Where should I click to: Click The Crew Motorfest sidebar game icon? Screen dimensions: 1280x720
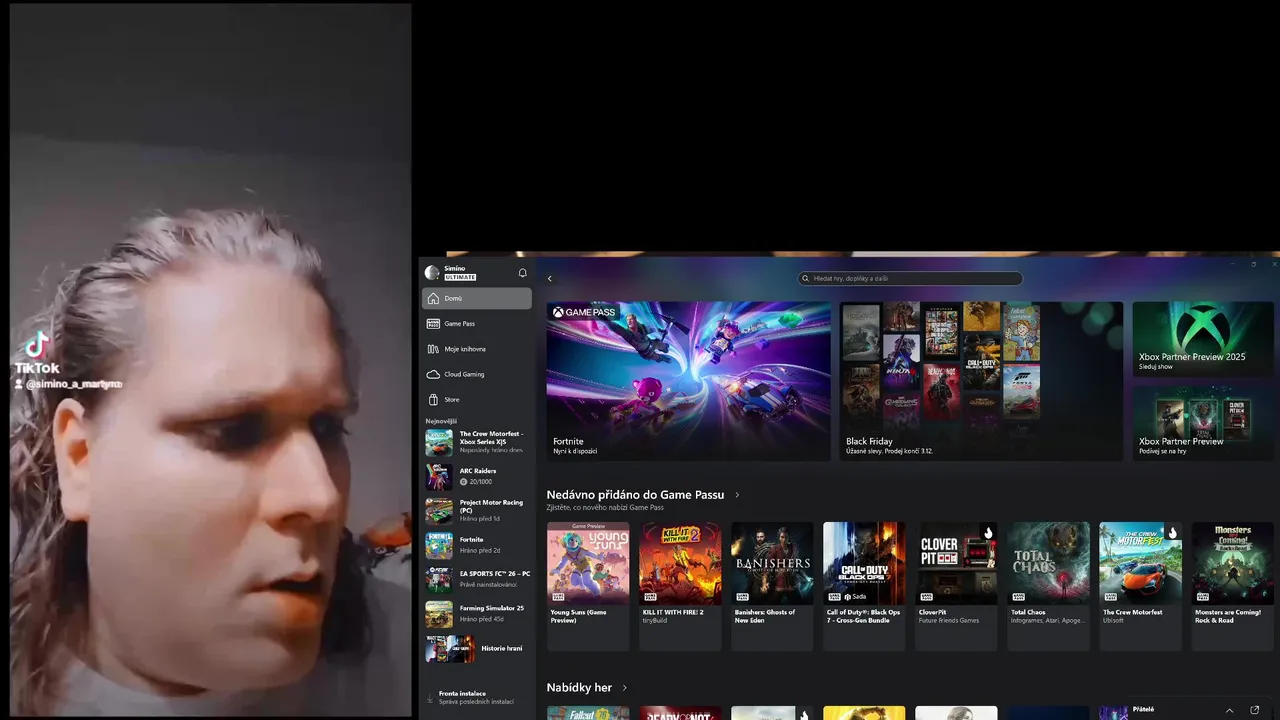click(x=439, y=442)
